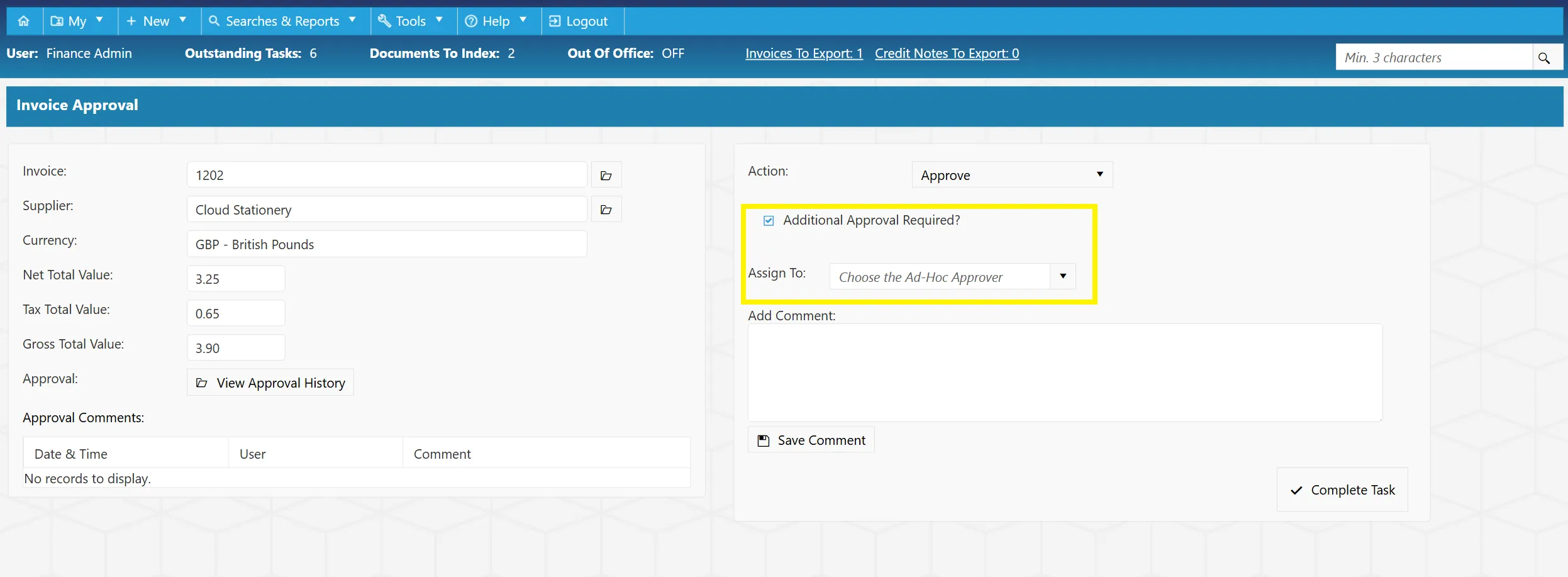Click the Date & Time column header
1568x577 pixels.
126,454
